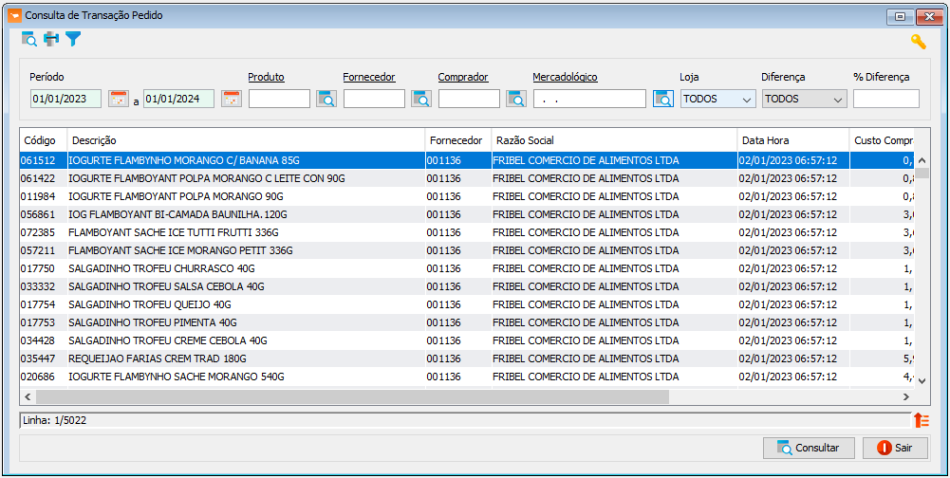Open the Produto lookup search icon
950x478 pixels.
(x=326, y=99)
